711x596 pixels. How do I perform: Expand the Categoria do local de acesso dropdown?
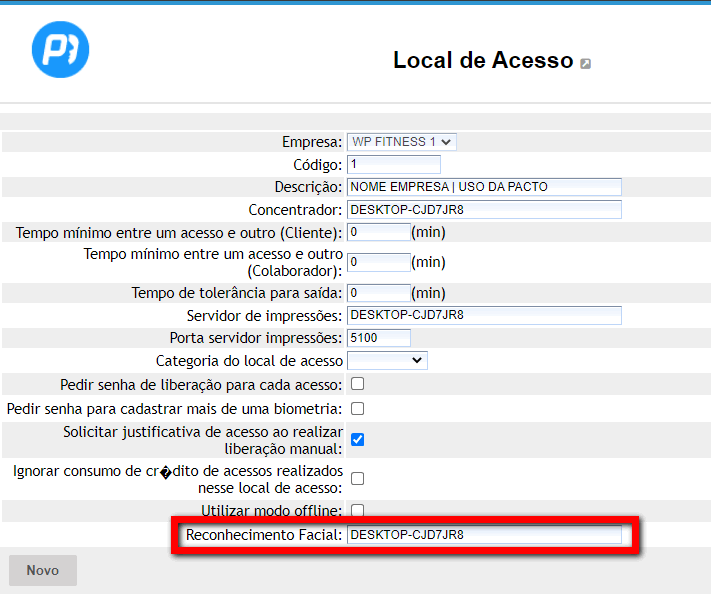(387, 360)
